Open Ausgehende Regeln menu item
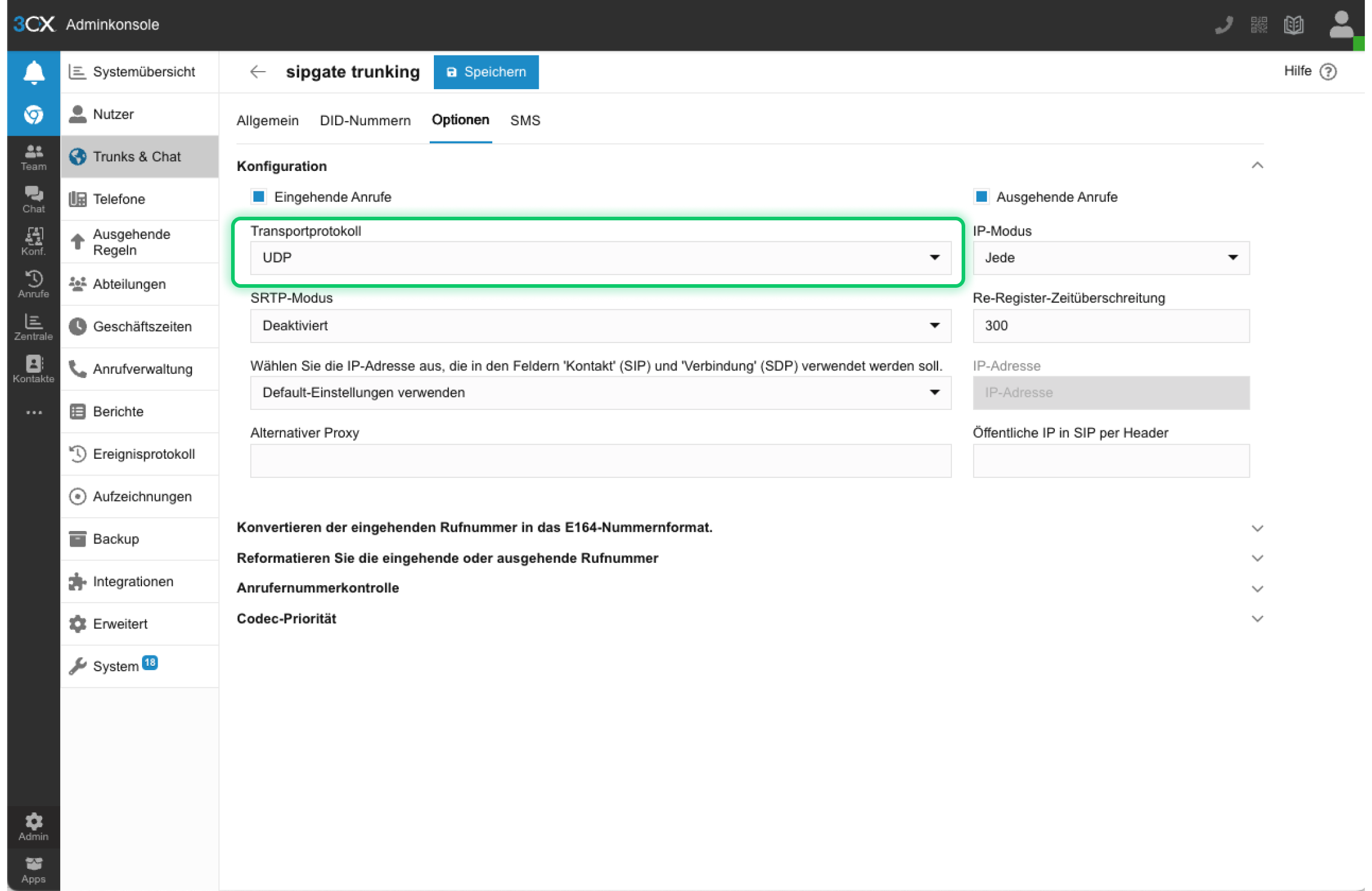Screen dimensions: 1372x891 tap(140, 242)
